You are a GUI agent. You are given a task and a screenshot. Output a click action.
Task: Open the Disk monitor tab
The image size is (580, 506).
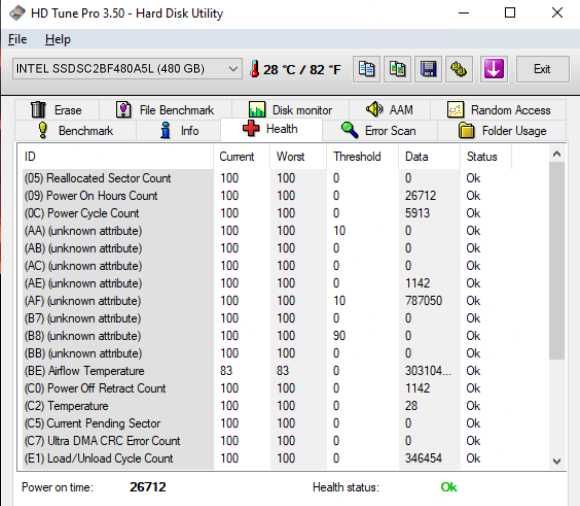290,110
